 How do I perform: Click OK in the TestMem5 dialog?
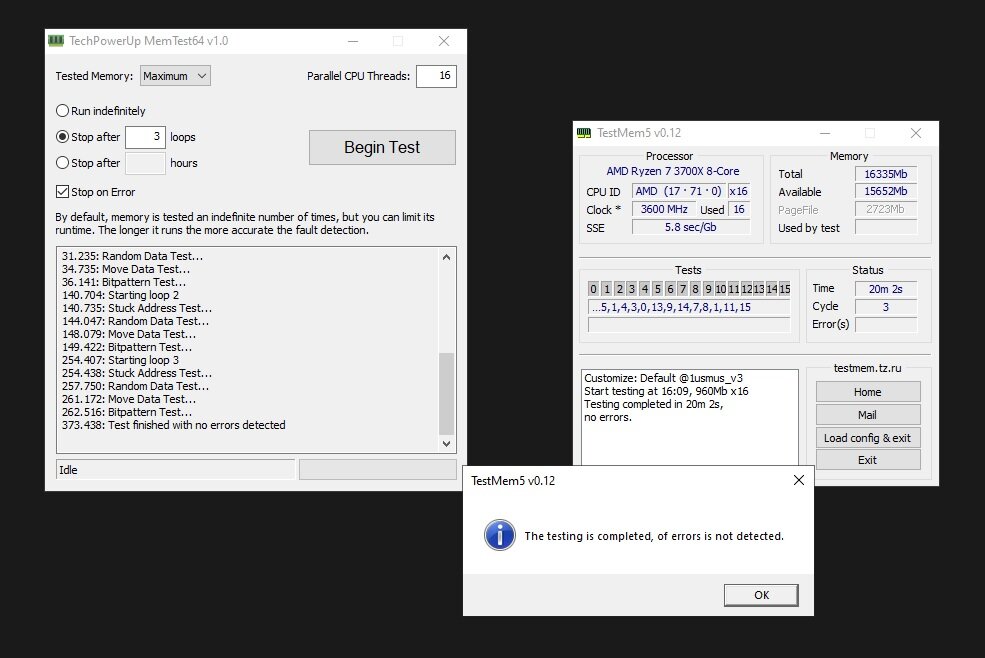(x=761, y=595)
